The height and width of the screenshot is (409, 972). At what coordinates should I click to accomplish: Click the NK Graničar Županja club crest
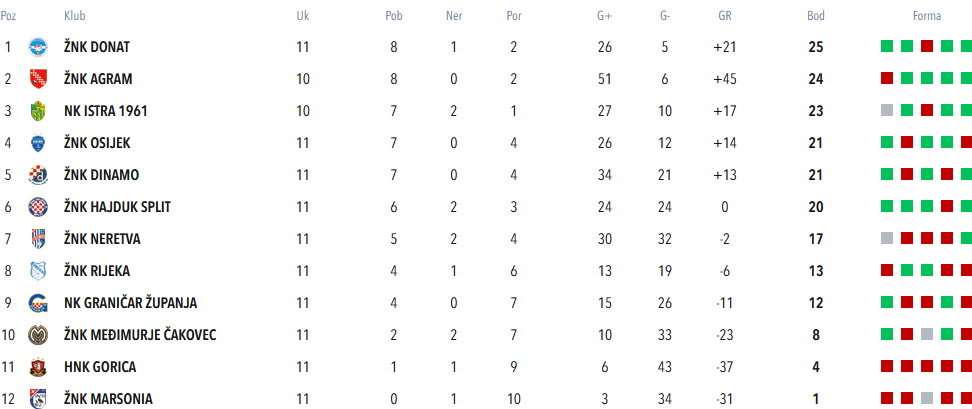pos(38,303)
